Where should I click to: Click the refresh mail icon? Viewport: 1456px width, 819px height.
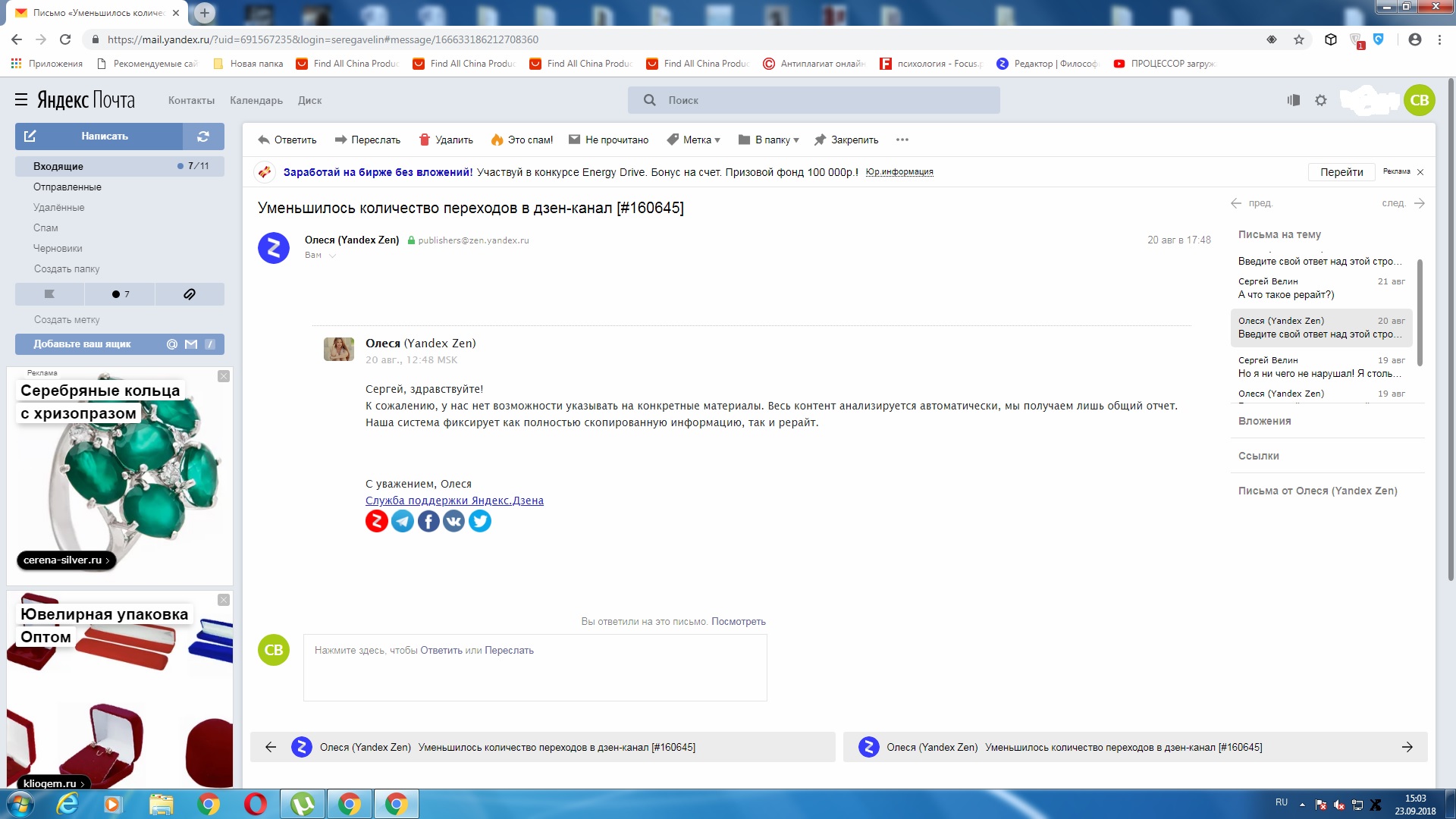(203, 136)
